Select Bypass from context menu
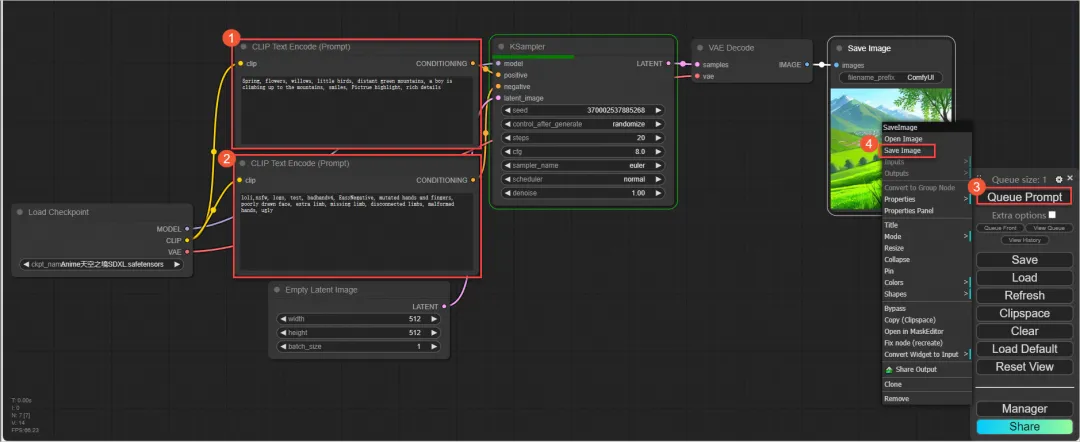Viewport: 1080px width, 442px height. pos(926,308)
